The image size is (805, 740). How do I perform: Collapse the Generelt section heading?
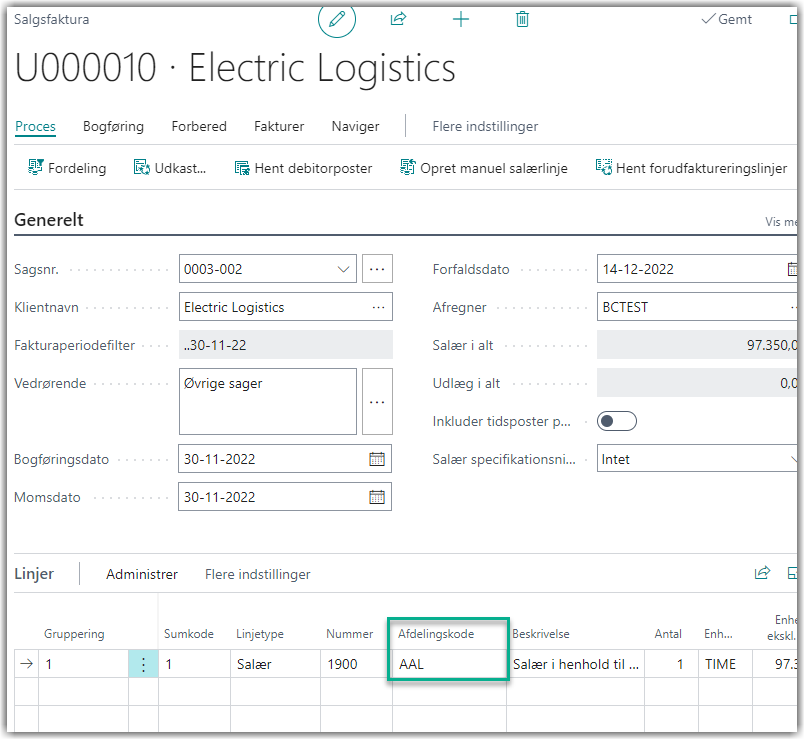[49, 220]
